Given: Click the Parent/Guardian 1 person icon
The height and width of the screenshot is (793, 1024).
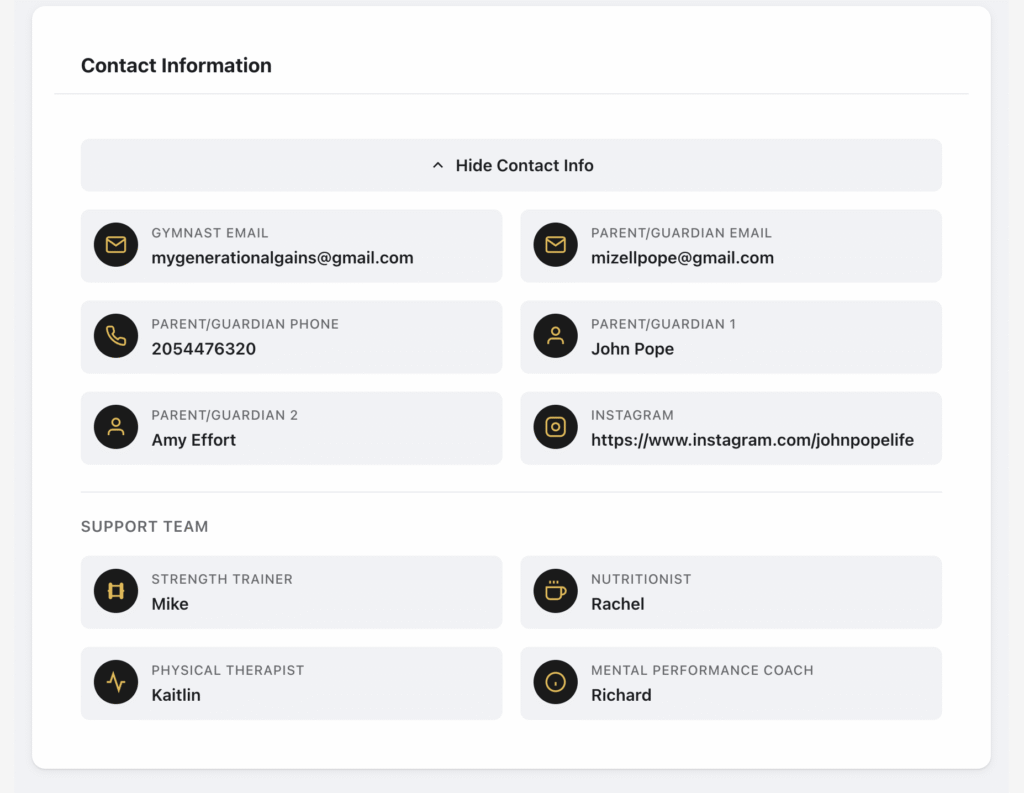Looking at the screenshot, I should (555, 336).
